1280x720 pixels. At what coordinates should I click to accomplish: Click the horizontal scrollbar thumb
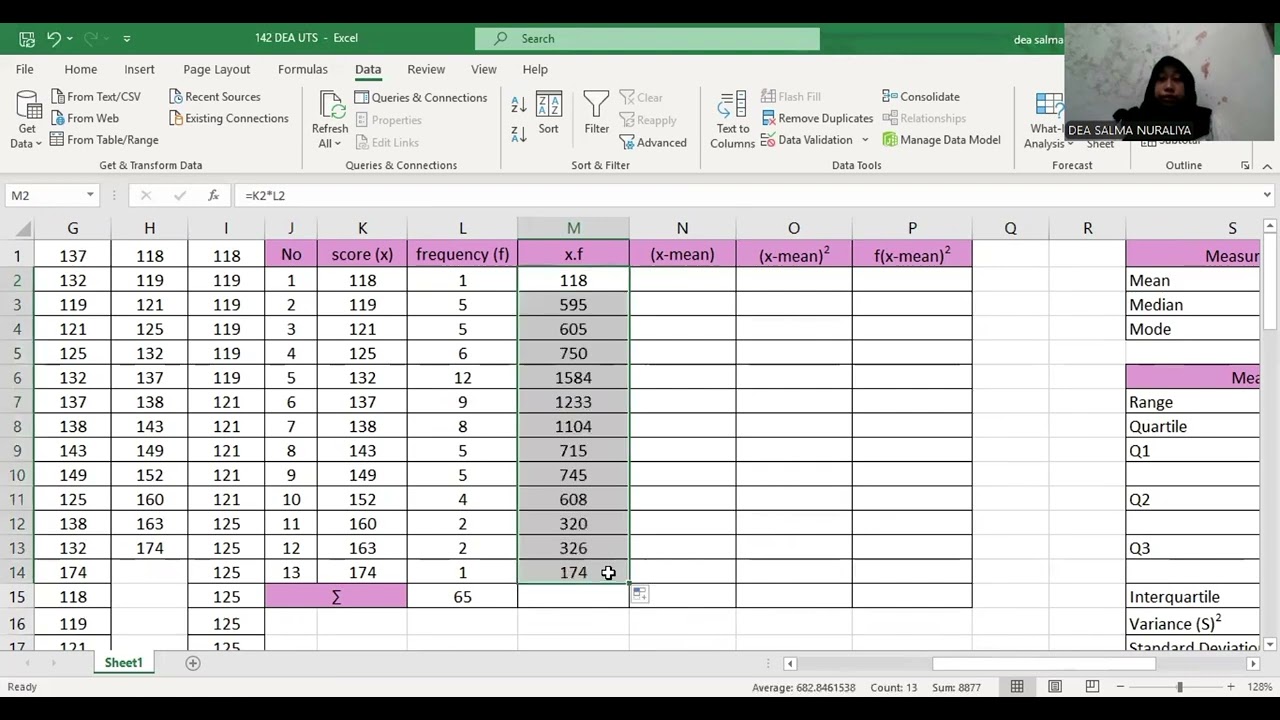point(1044,664)
